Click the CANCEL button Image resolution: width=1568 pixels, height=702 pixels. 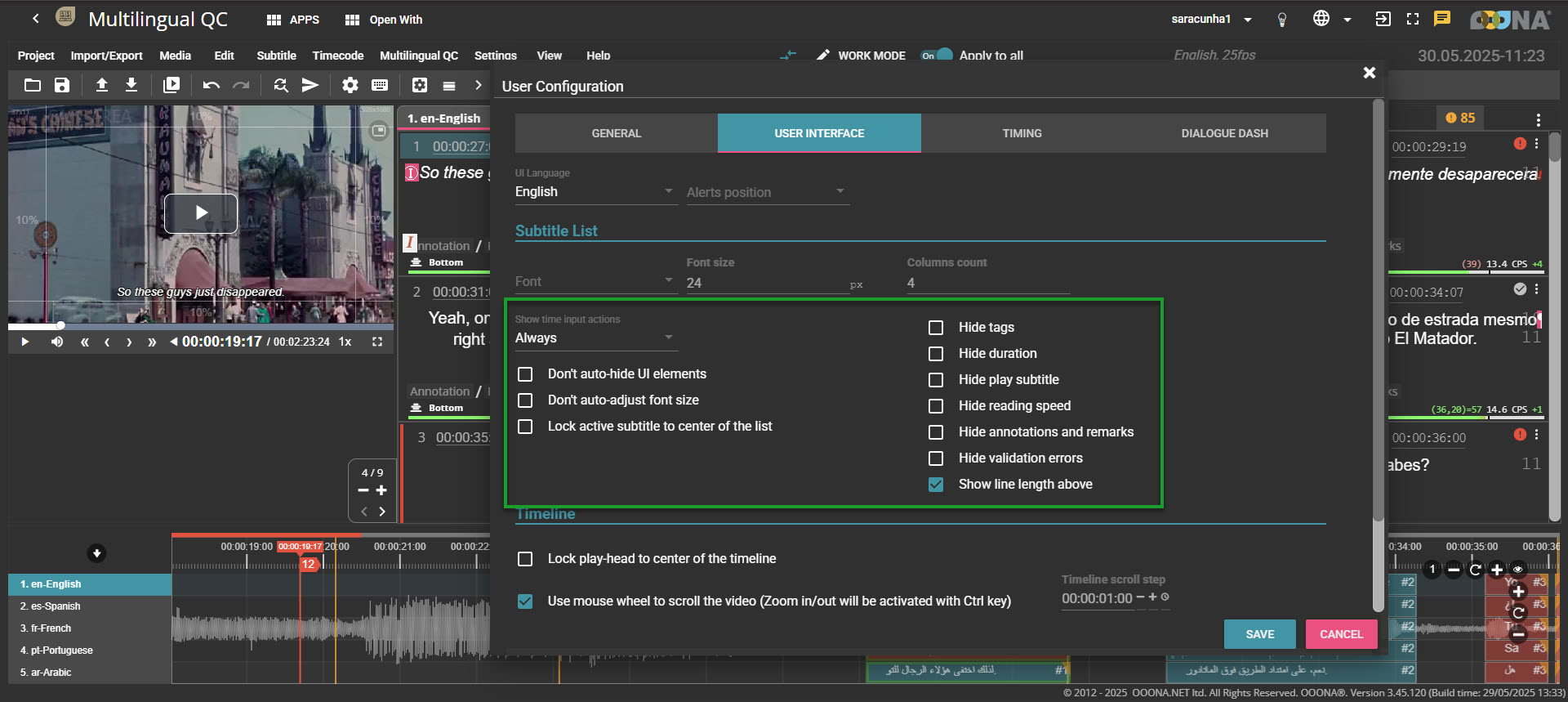coord(1341,634)
